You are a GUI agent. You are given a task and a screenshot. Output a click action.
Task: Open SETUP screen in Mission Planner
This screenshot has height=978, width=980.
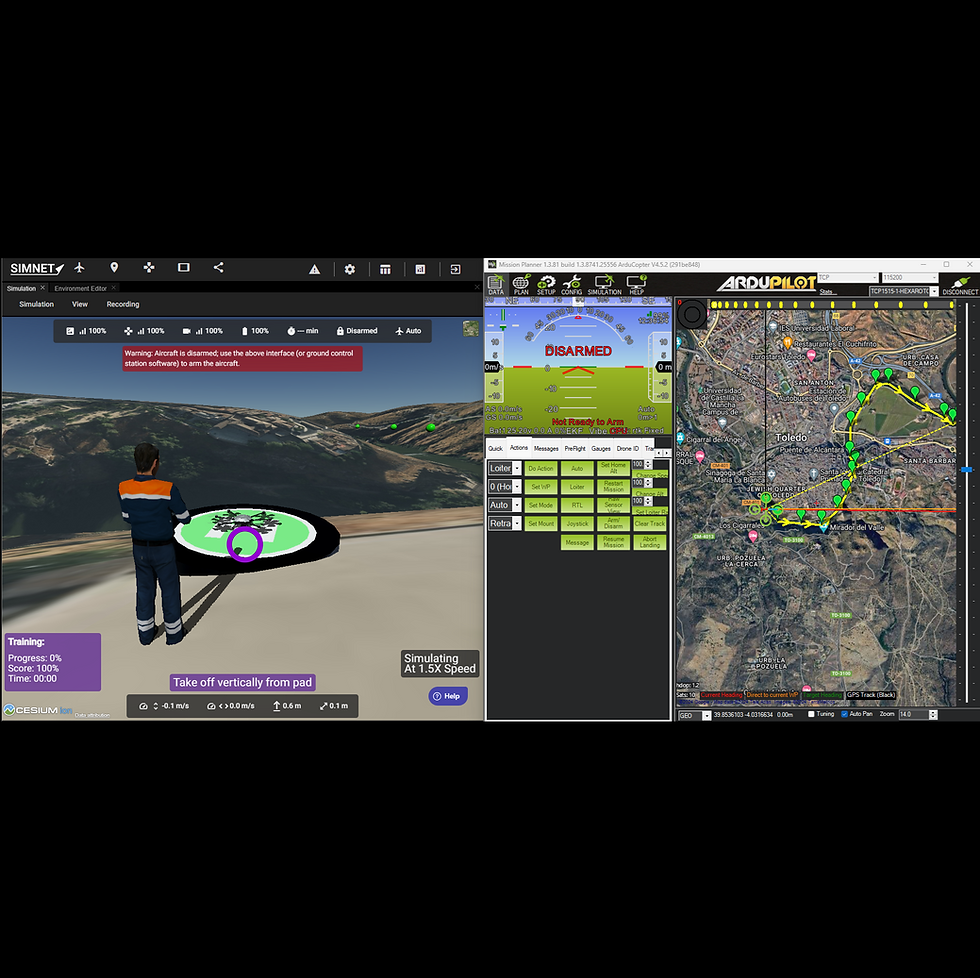546,285
